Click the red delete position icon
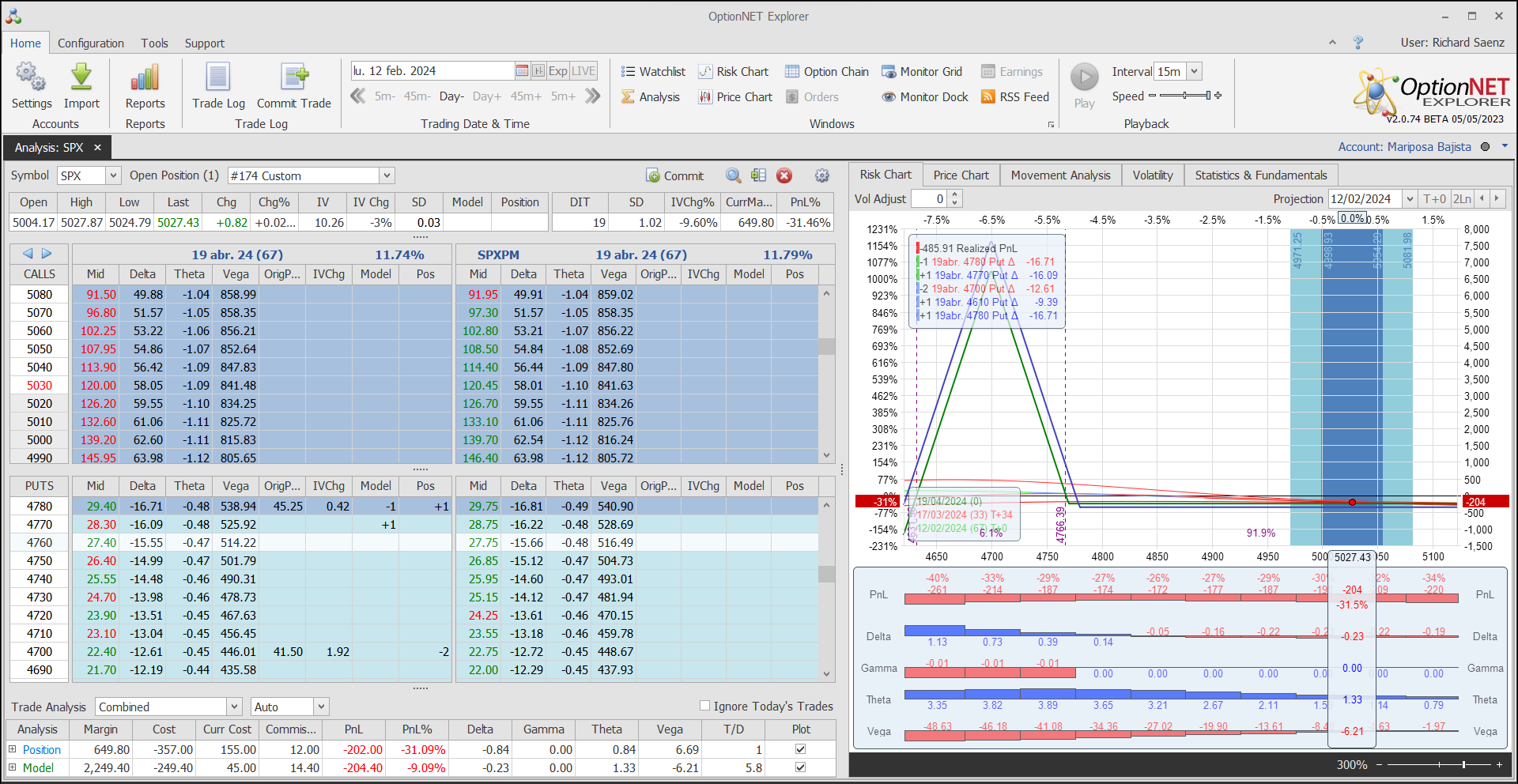The height and width of the screenshot is (784, 1518). point(784,175)
